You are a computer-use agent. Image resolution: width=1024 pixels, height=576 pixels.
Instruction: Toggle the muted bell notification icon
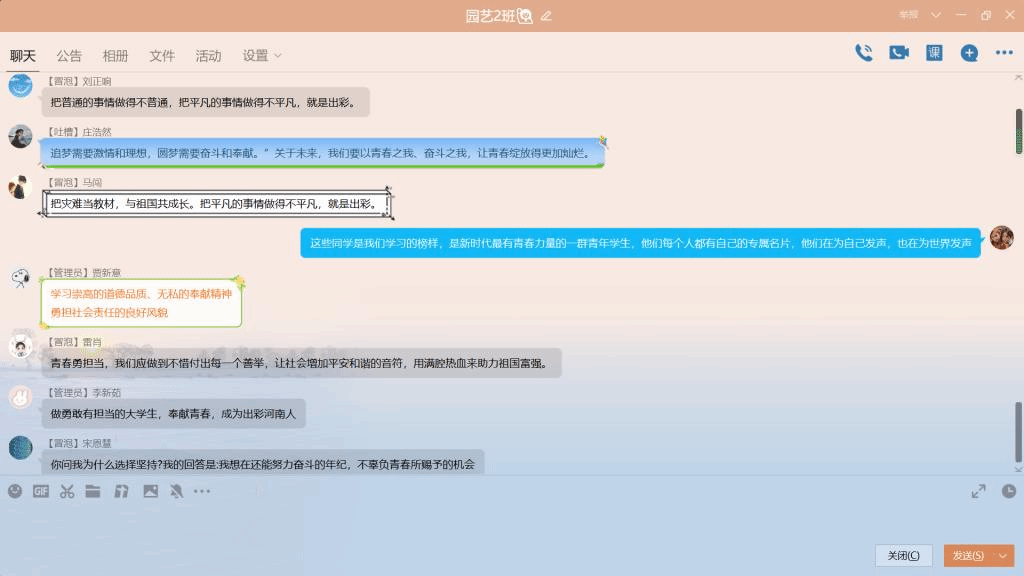coord(176,491)
